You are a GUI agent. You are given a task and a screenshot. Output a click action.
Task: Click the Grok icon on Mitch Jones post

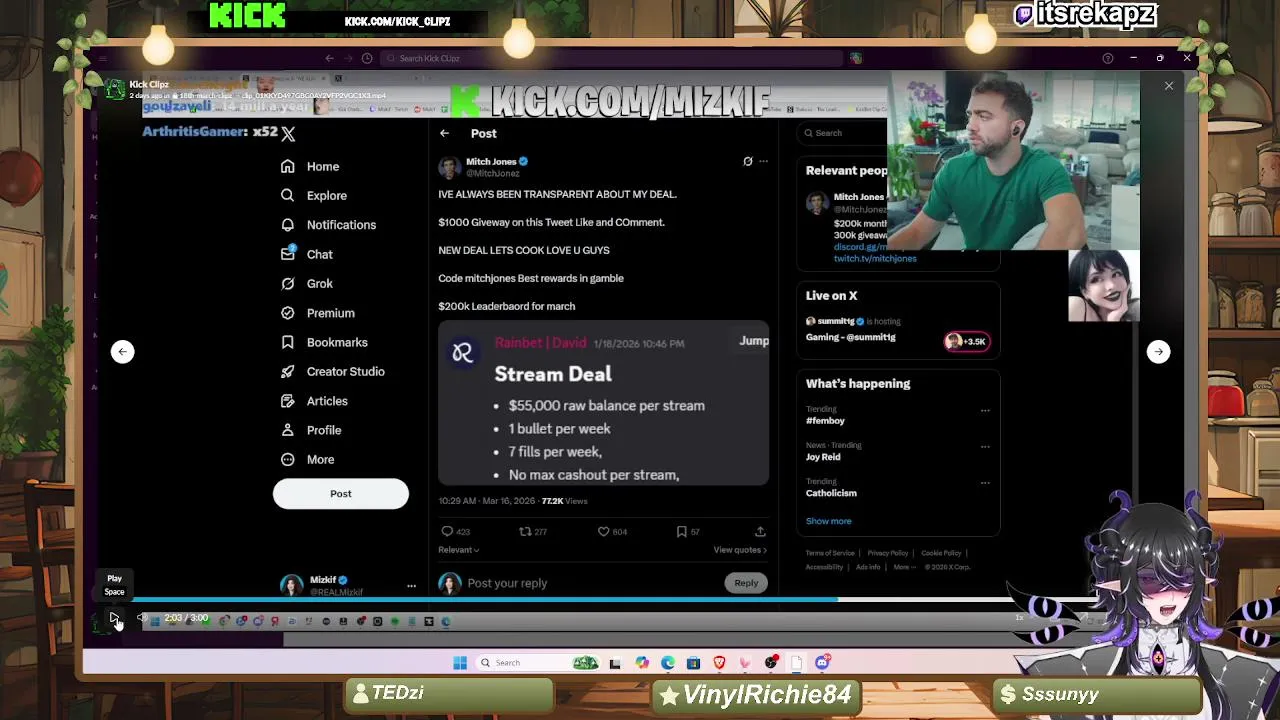747,161
